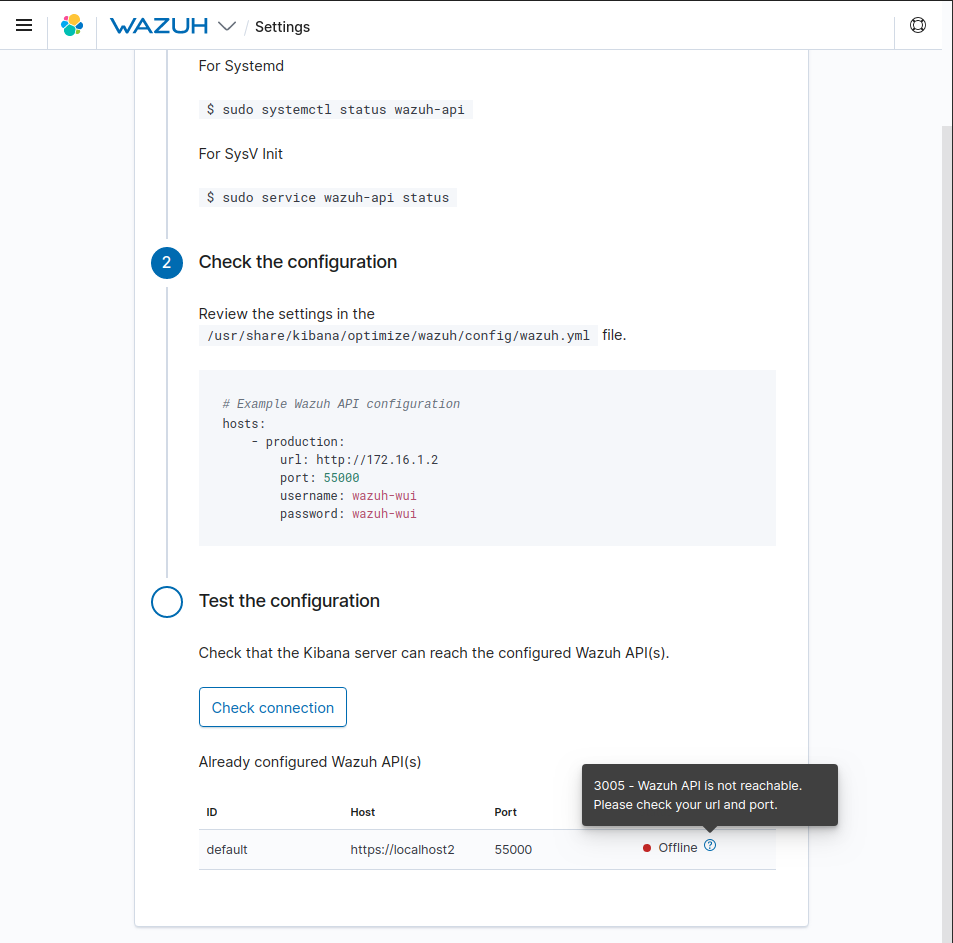Viewport: 953px width, 943px height.
Task: Select the numbered circle for step 2
Action: click(x=167, y=262)
